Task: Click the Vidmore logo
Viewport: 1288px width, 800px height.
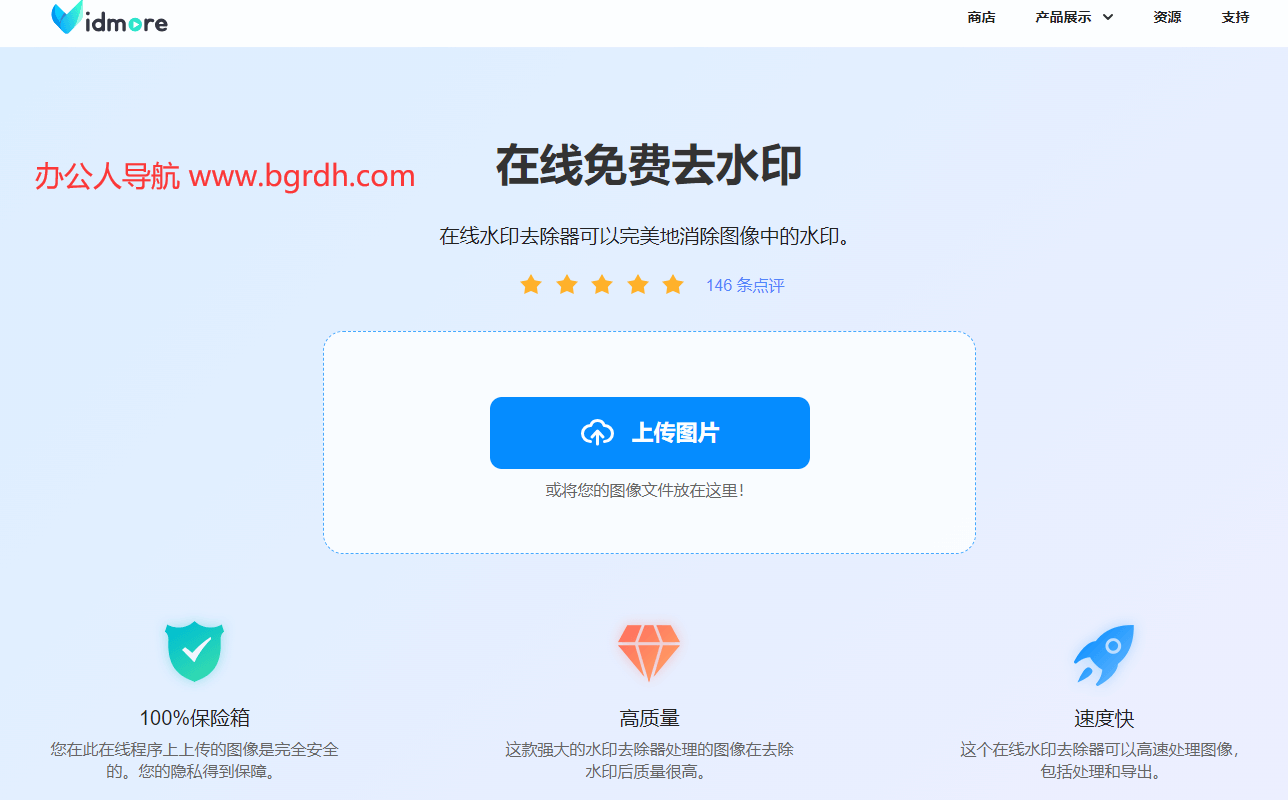Action: coord(109,18)
